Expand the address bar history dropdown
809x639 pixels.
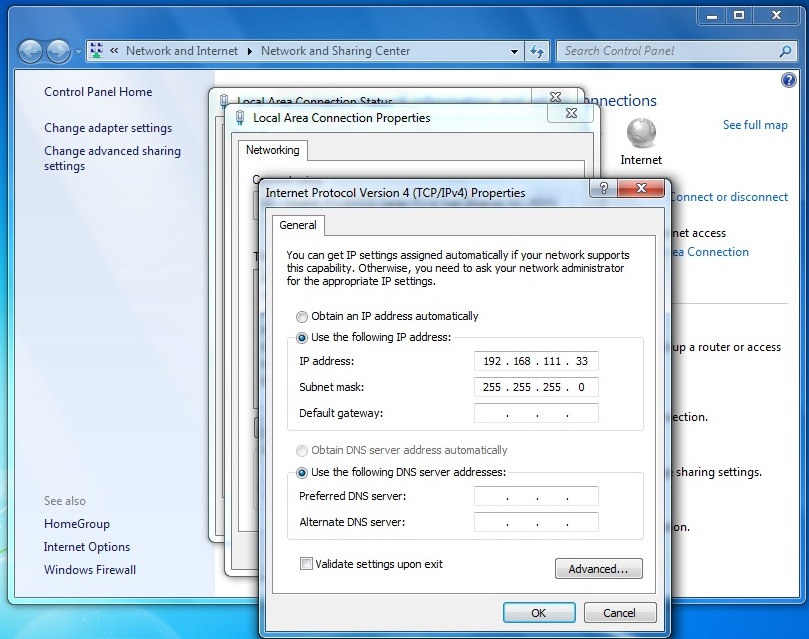coord(514,51)
